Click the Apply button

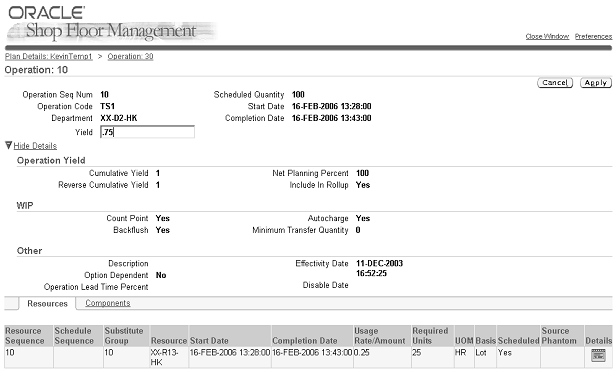595,83
